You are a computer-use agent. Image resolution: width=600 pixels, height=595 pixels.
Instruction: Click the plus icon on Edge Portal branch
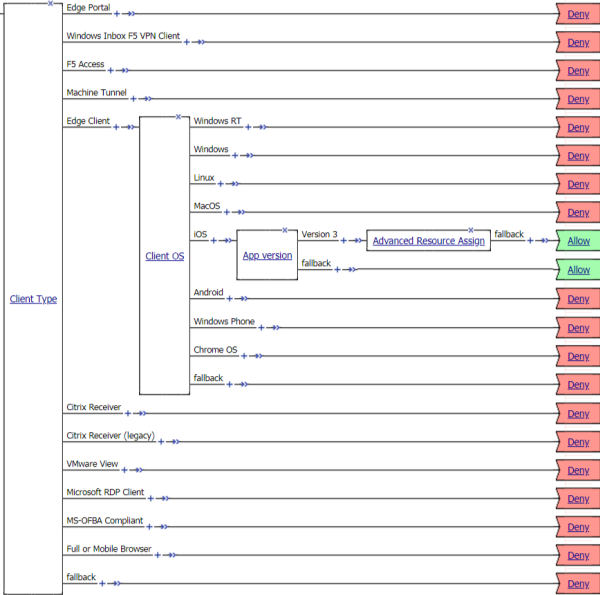[x=117, y=14]
